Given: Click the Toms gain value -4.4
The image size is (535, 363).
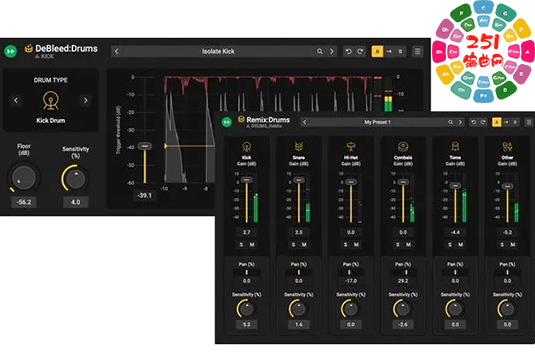Looking at the screenshot, I should click(x=455, y=232).
